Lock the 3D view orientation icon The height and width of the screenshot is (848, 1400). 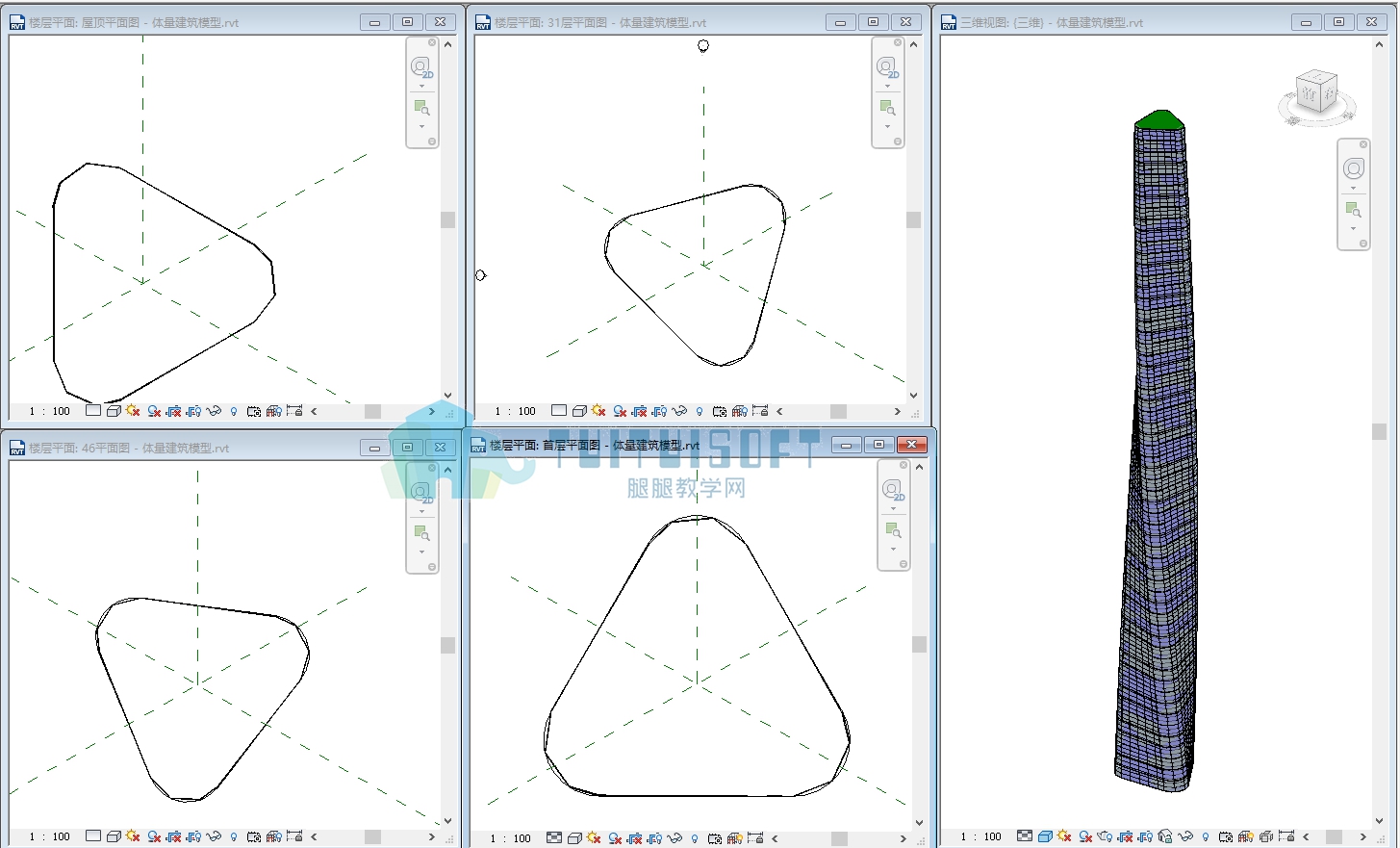(x=1165, y=836)
